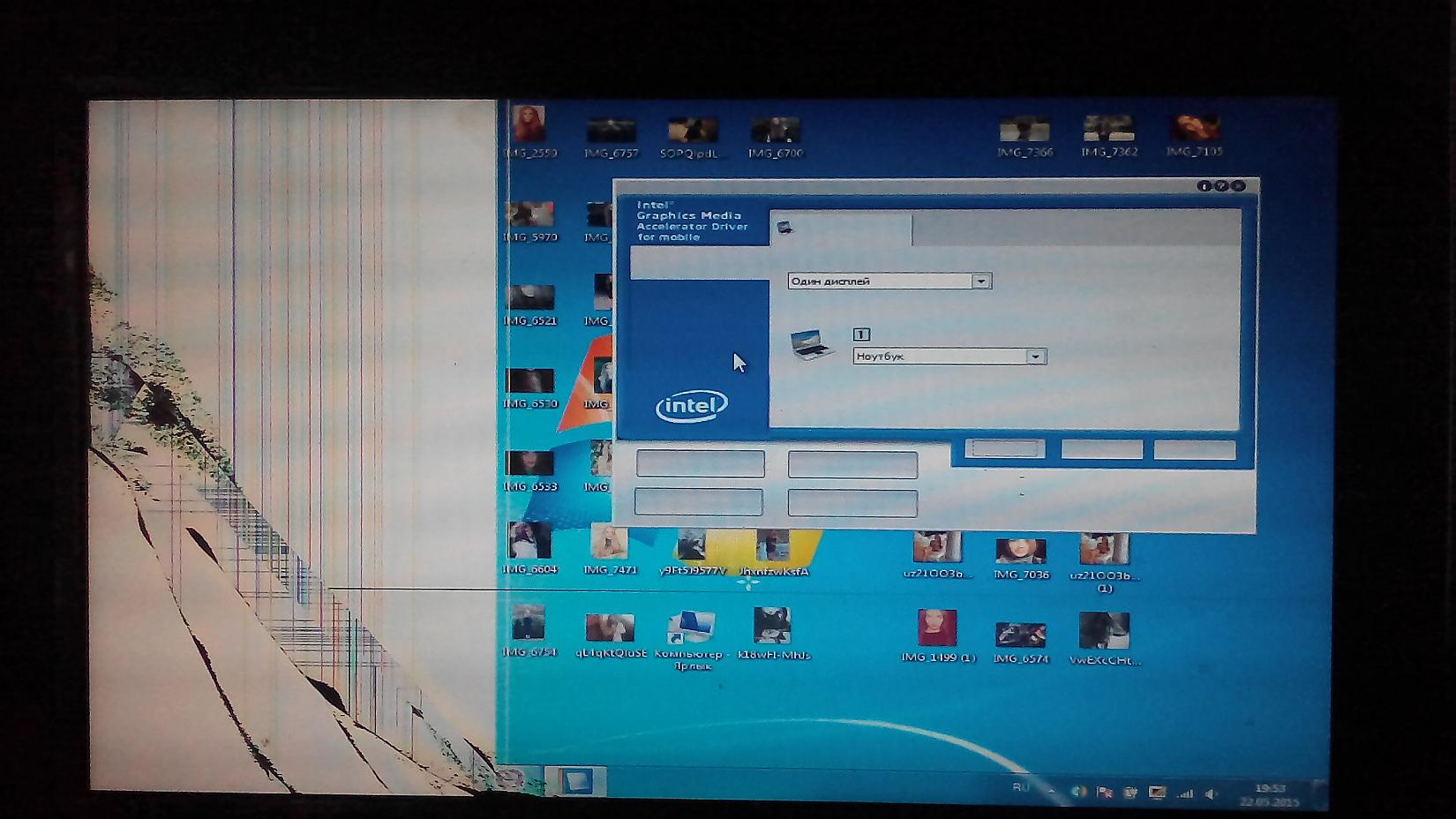Viewport: 1456px width, 819px height.
Task: Open the IMG_7105 desktop thumbnail
Action: point(1195,131)
